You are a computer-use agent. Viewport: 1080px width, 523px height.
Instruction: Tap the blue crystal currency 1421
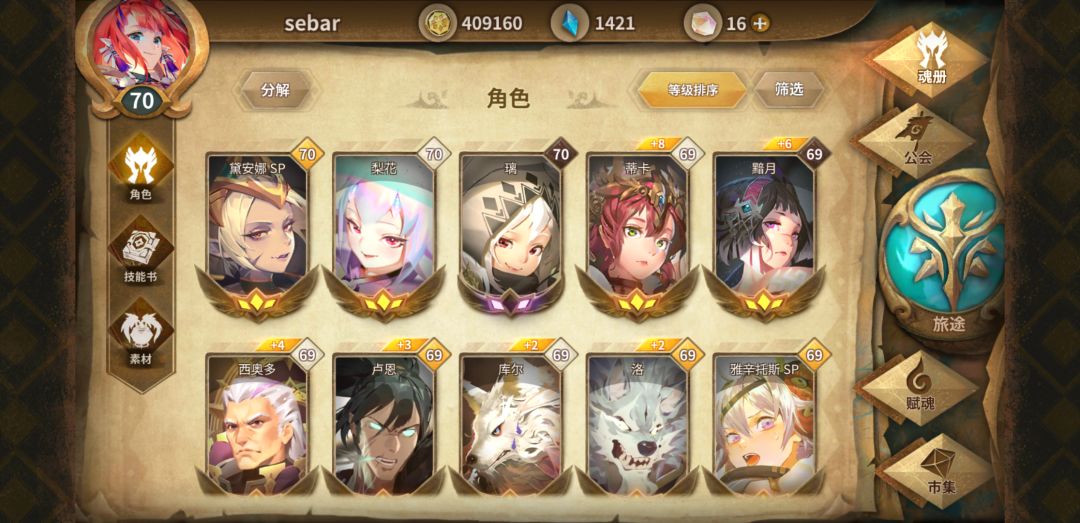click(594, 23)
